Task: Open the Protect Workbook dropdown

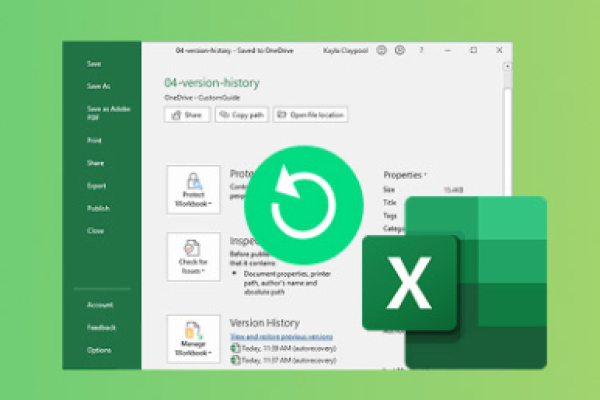Action: pos(193,190)
